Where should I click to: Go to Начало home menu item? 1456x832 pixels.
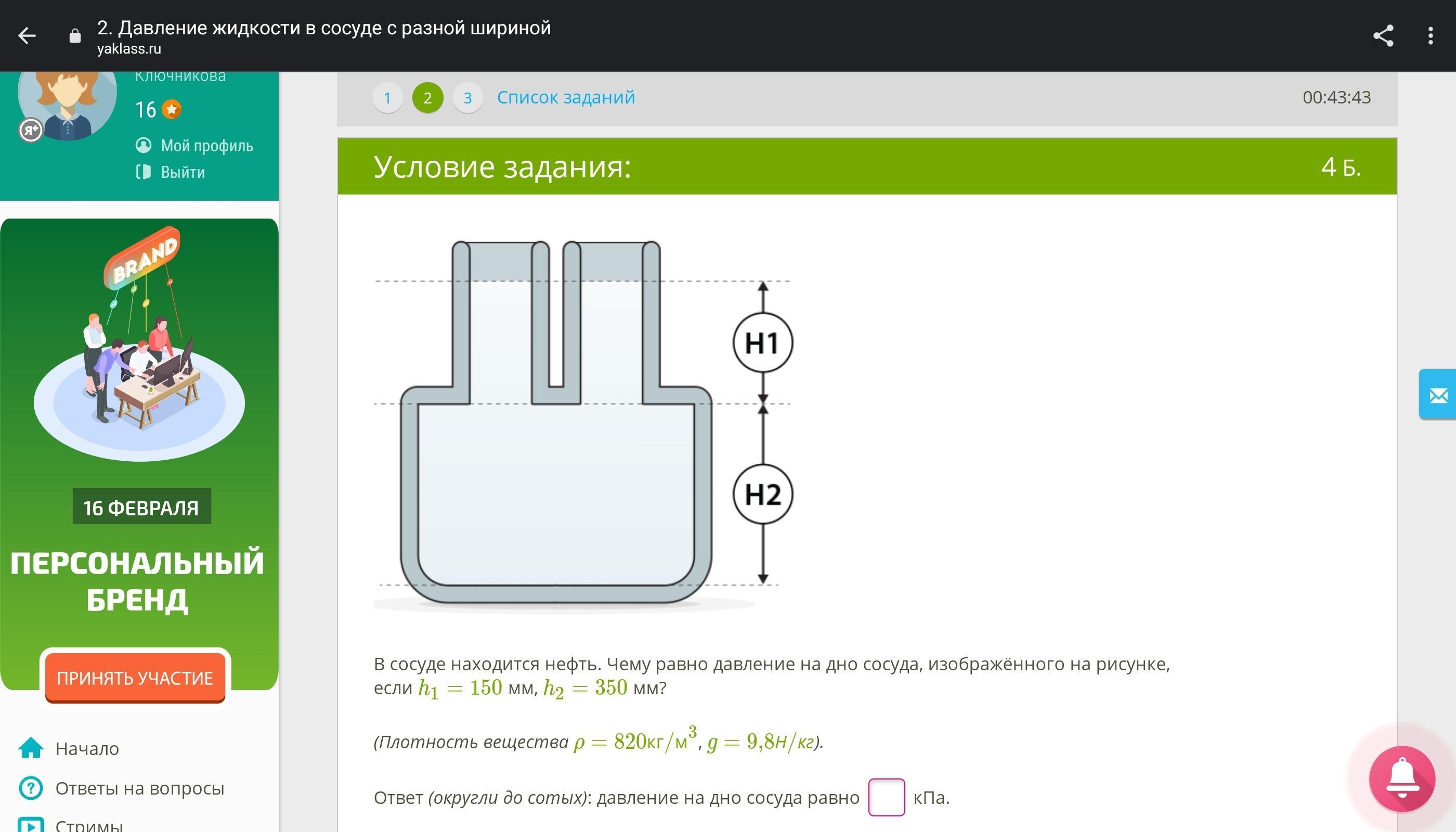[87, 749]
